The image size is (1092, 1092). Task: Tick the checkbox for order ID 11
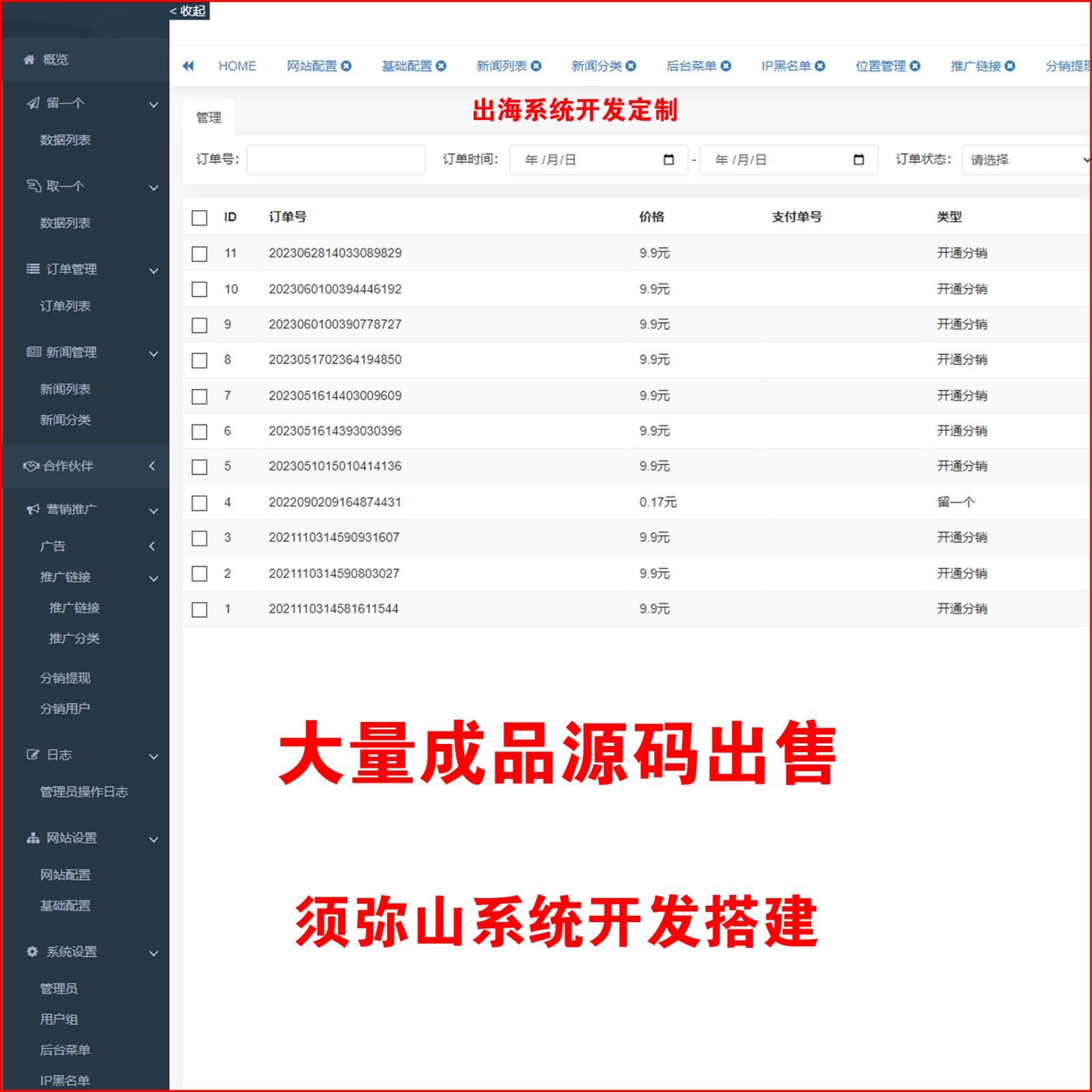[199, 254]
